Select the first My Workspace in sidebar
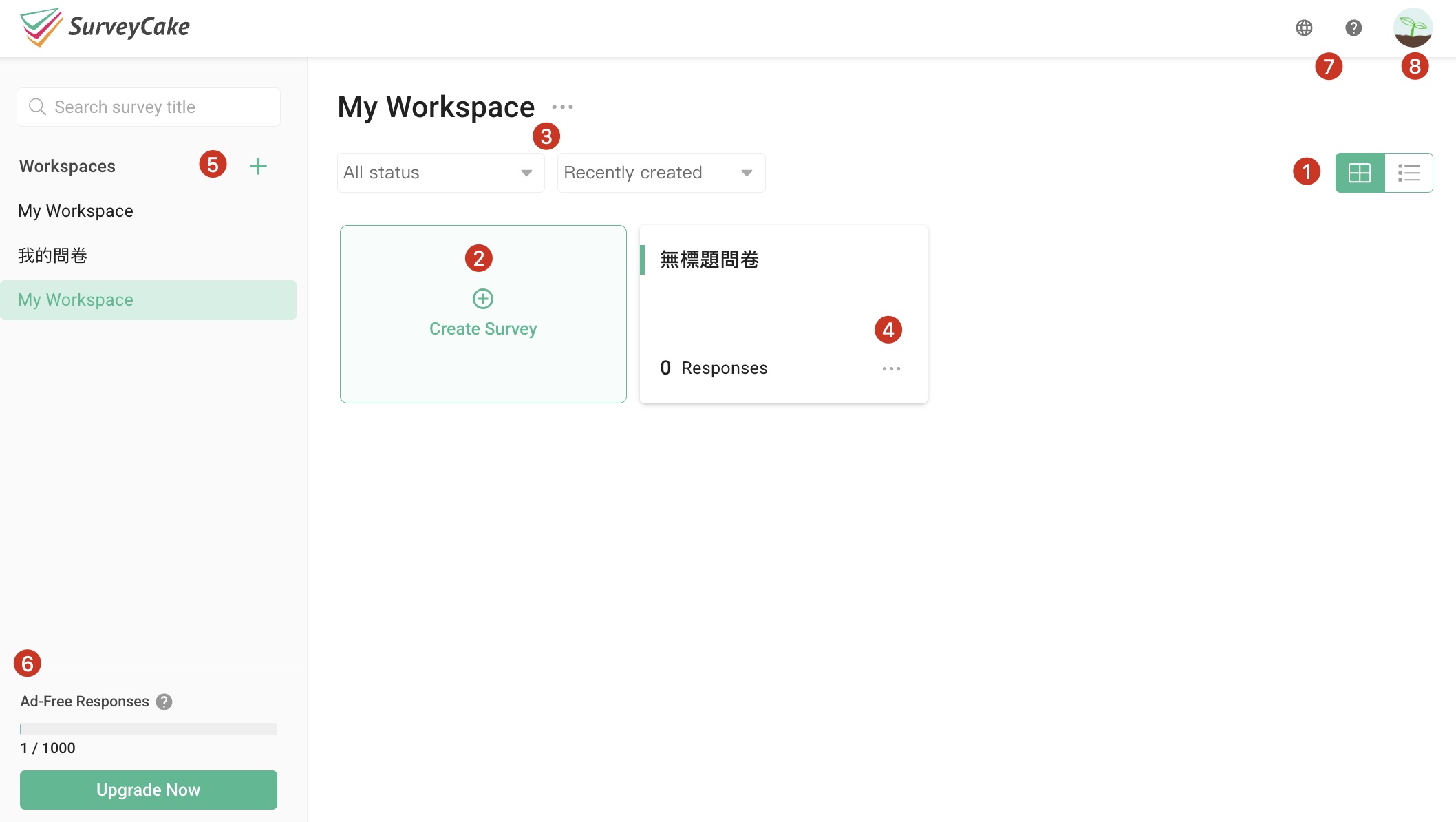 tap(76, 211)
